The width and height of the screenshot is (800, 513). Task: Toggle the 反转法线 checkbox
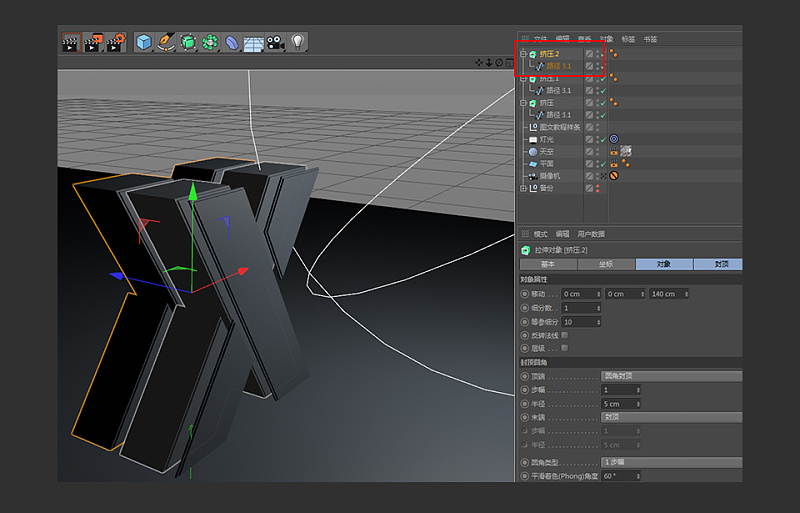[x=565, y=335]
